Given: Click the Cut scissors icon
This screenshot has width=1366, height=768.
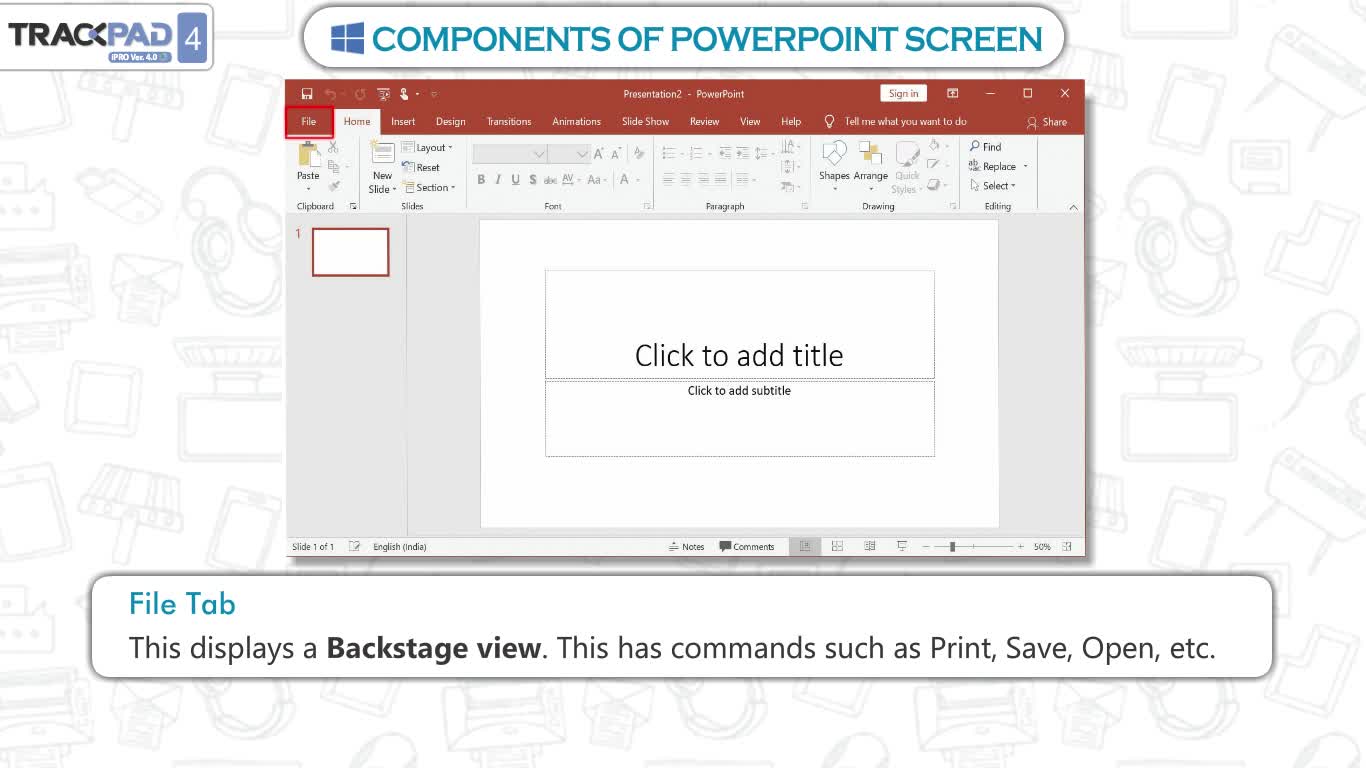Looking at the screenshot, I should coord(334,148).
